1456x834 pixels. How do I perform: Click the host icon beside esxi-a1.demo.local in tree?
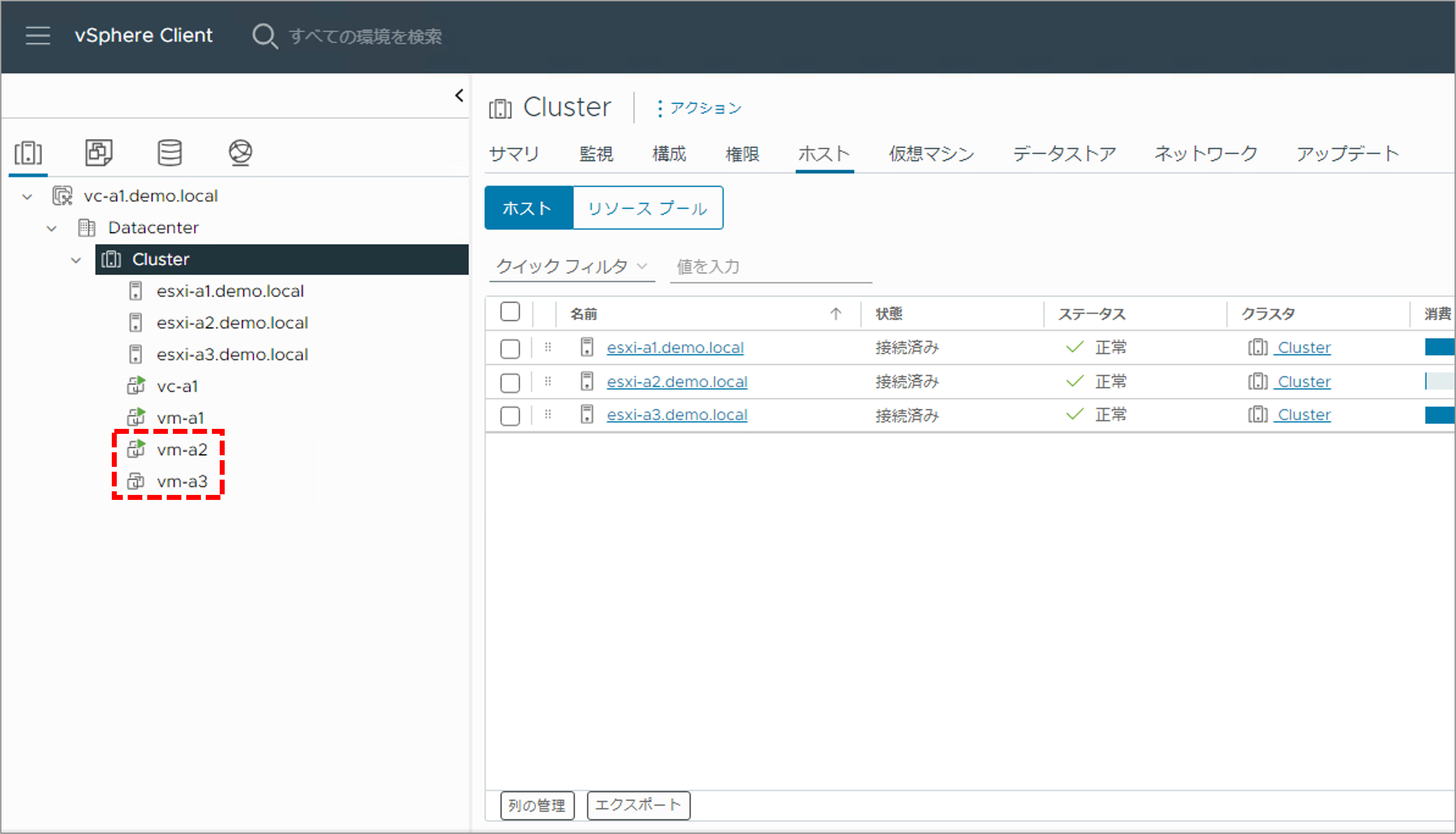(136, 291)
